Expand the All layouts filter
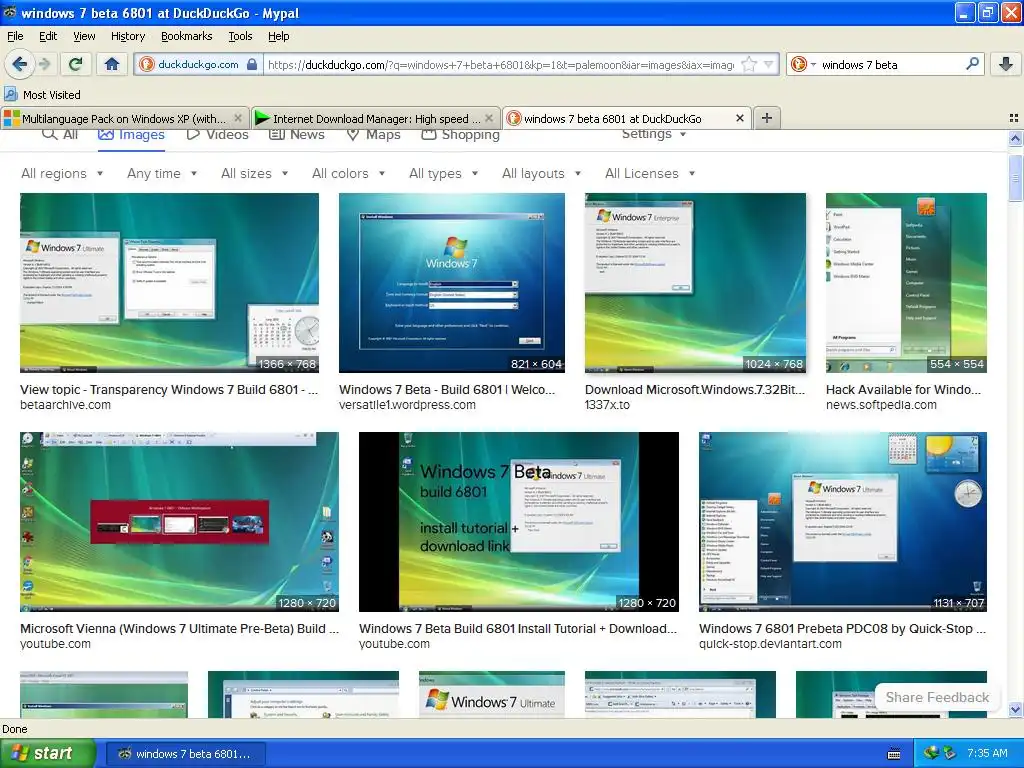The image size is (1024, 768). point(541,173)
